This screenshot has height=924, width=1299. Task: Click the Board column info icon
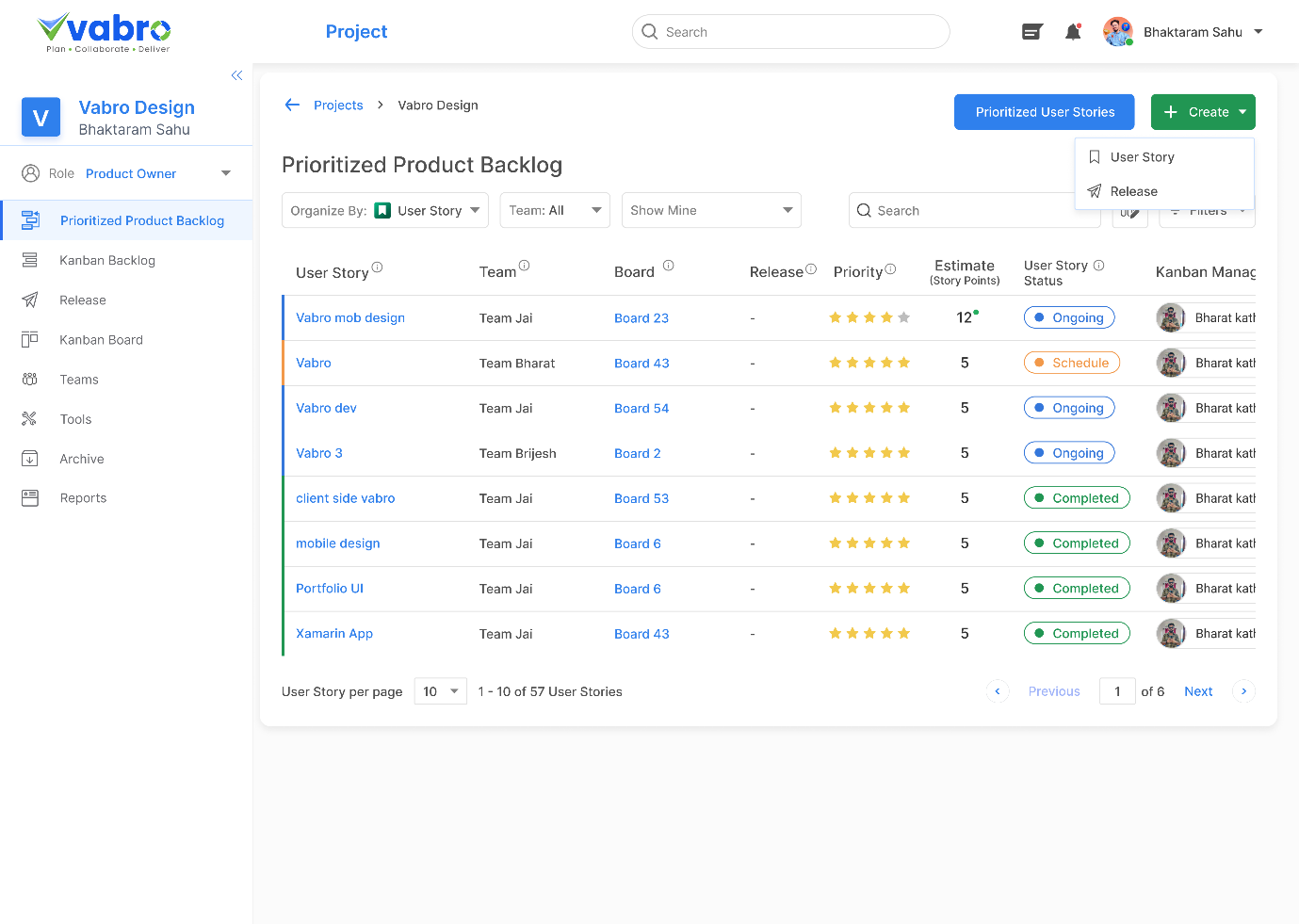pyautogui.click(x=668, y=266)
